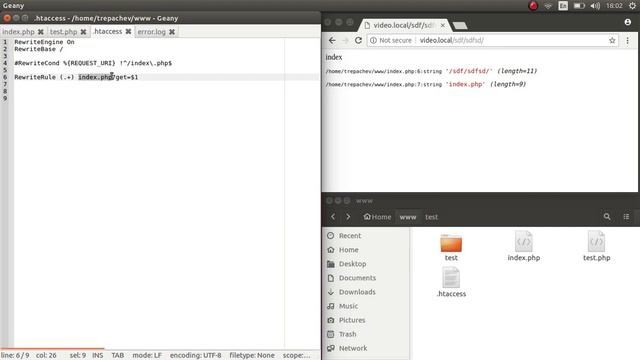
Task: Reload the video.local page
Action: pyautogui.click(x=358, y=40)
